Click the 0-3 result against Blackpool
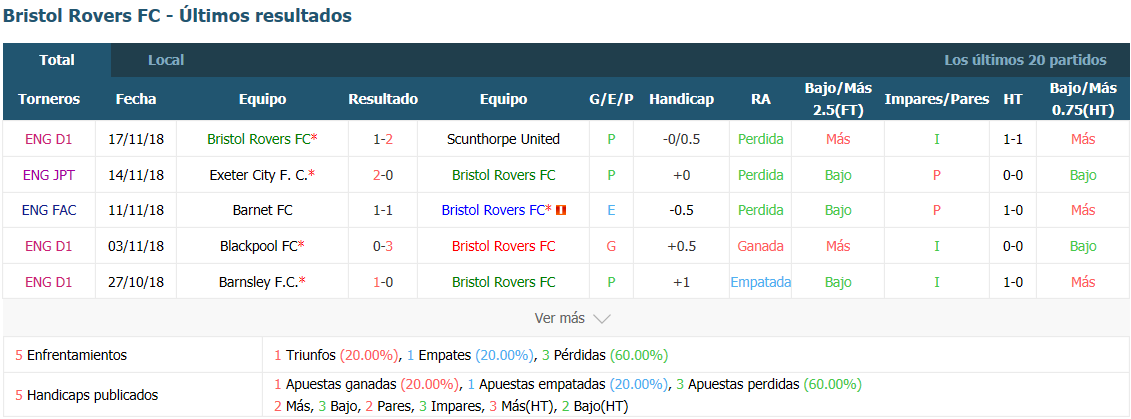 [x=383, y=246]
